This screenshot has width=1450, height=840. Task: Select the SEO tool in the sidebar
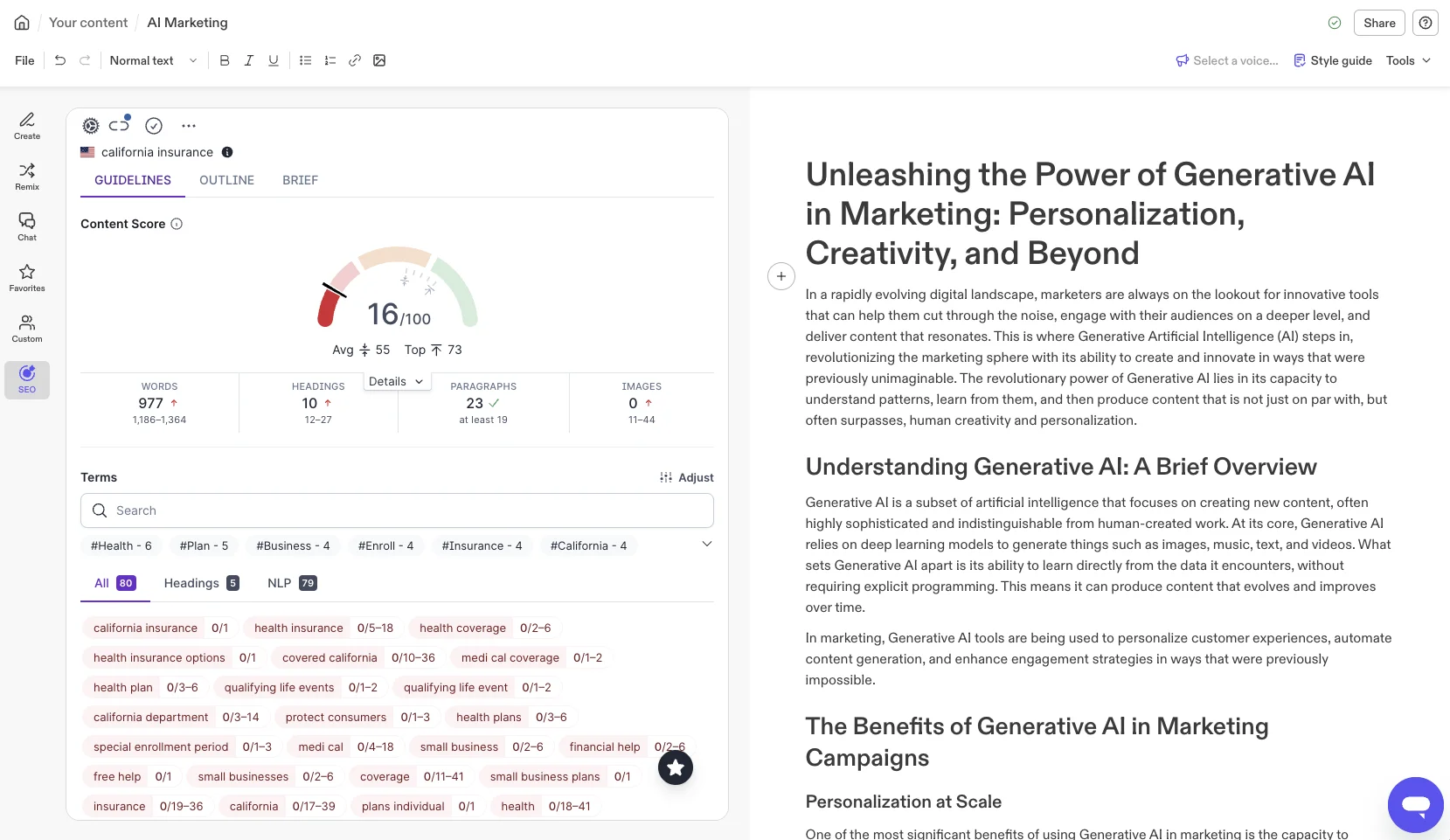tap(26, 379)
